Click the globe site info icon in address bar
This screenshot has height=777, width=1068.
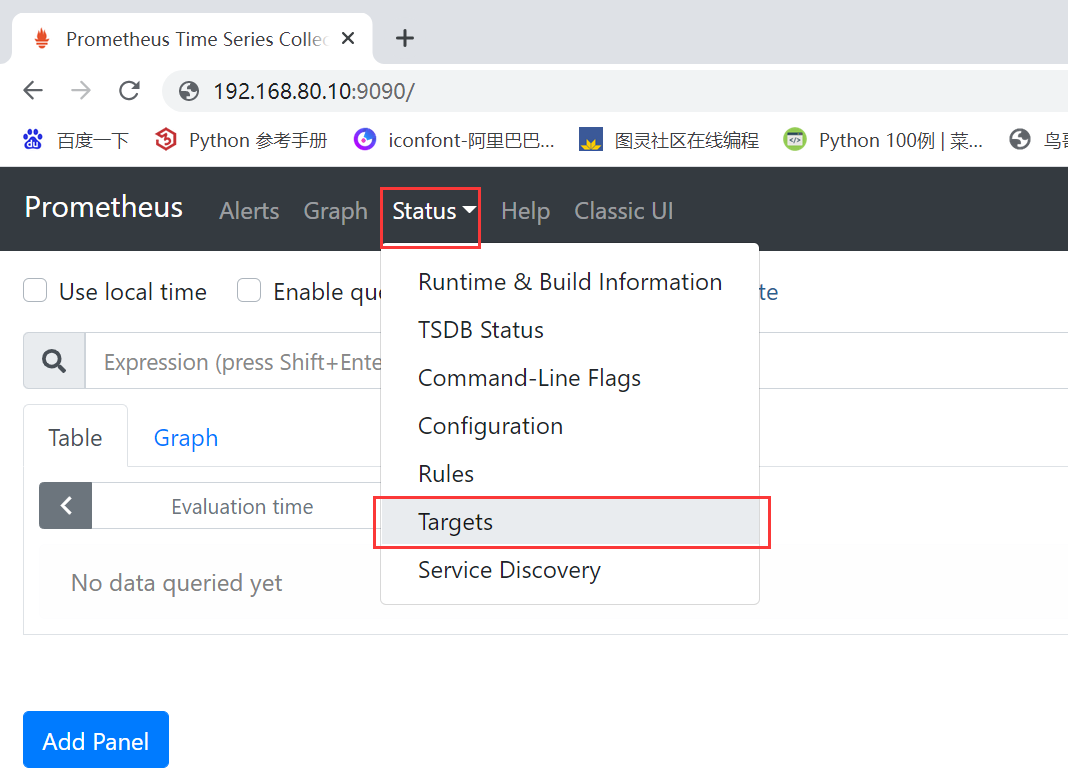189,91
